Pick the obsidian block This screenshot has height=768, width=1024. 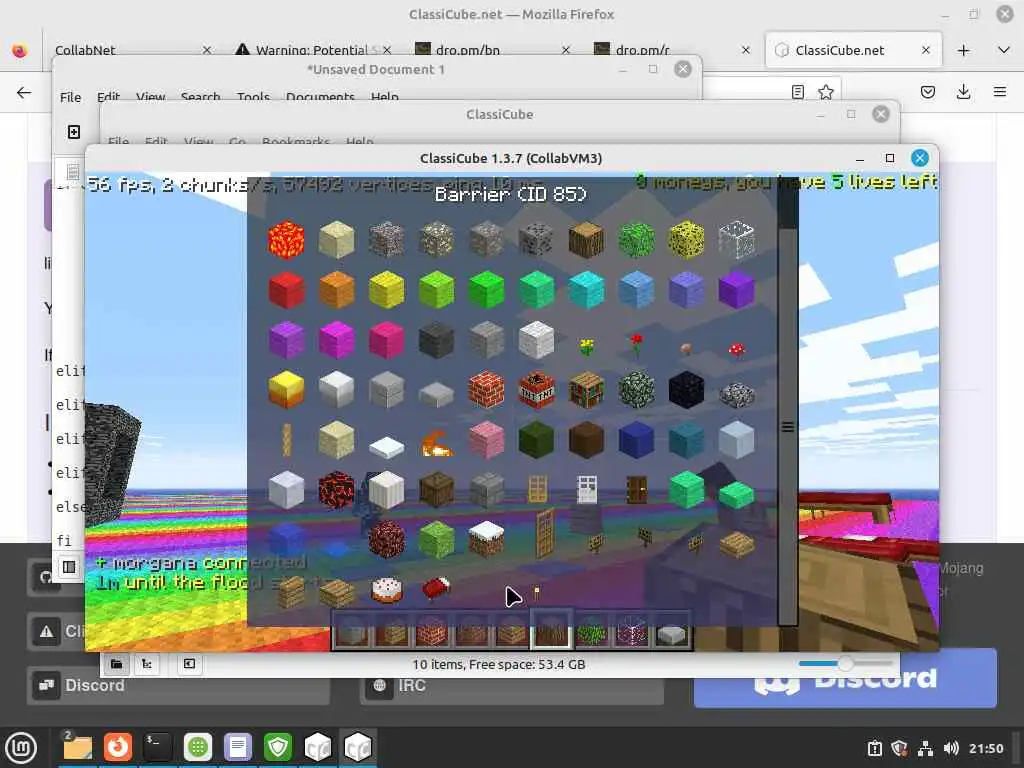pos(686,390)
